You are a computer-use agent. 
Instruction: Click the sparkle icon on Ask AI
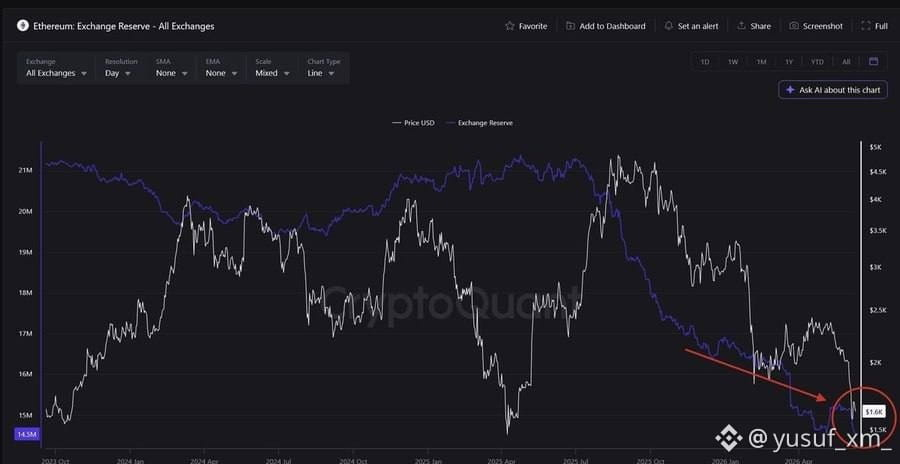click(x=790, y=90)
